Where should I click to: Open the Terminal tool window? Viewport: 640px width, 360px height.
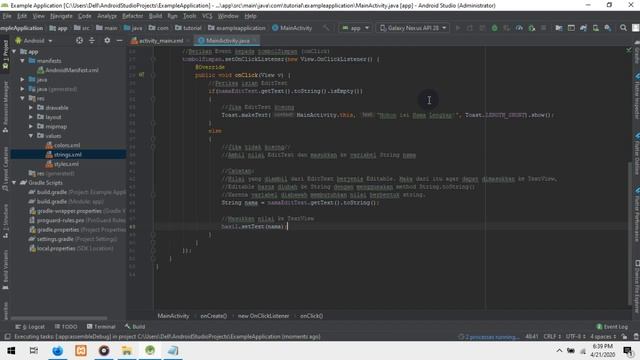click(x=101, y=327)
